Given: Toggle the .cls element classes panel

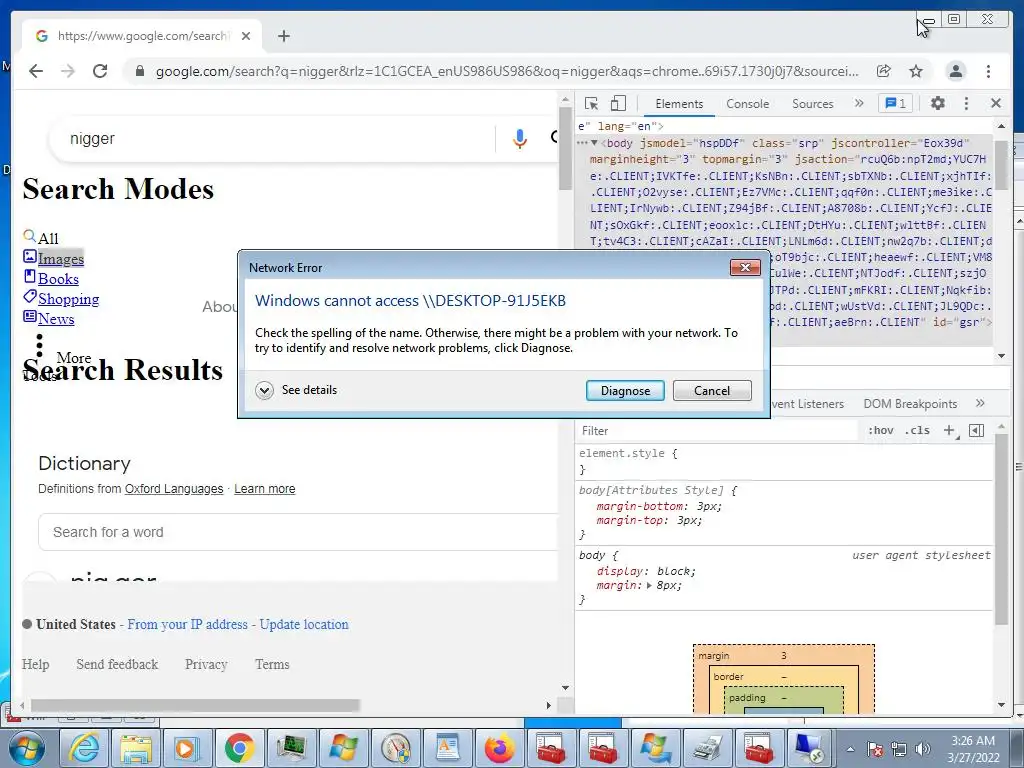Looking at the screenshot, I should click(x=918, y=430).
